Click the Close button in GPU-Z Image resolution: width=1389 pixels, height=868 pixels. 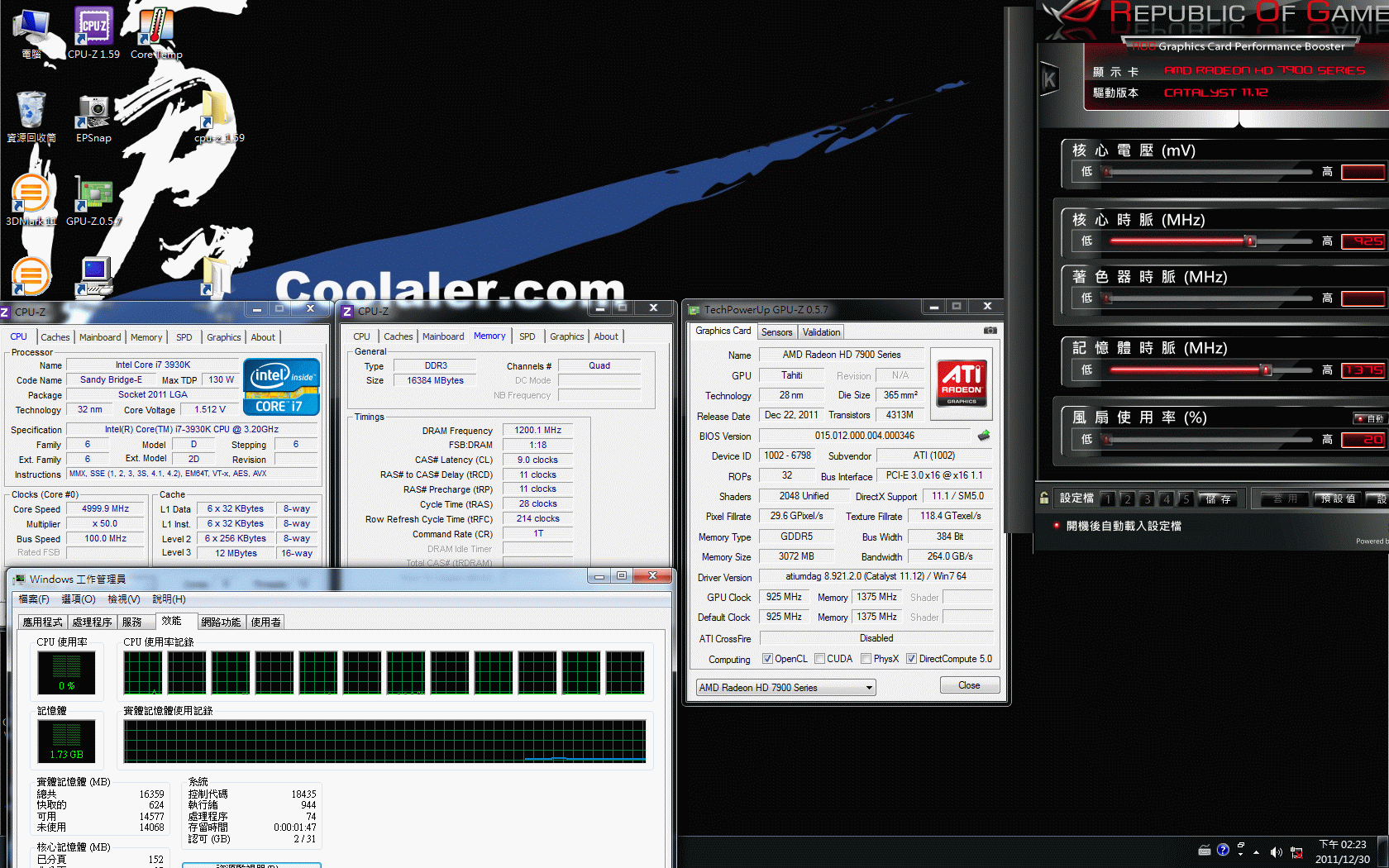[x=969, y=685]
